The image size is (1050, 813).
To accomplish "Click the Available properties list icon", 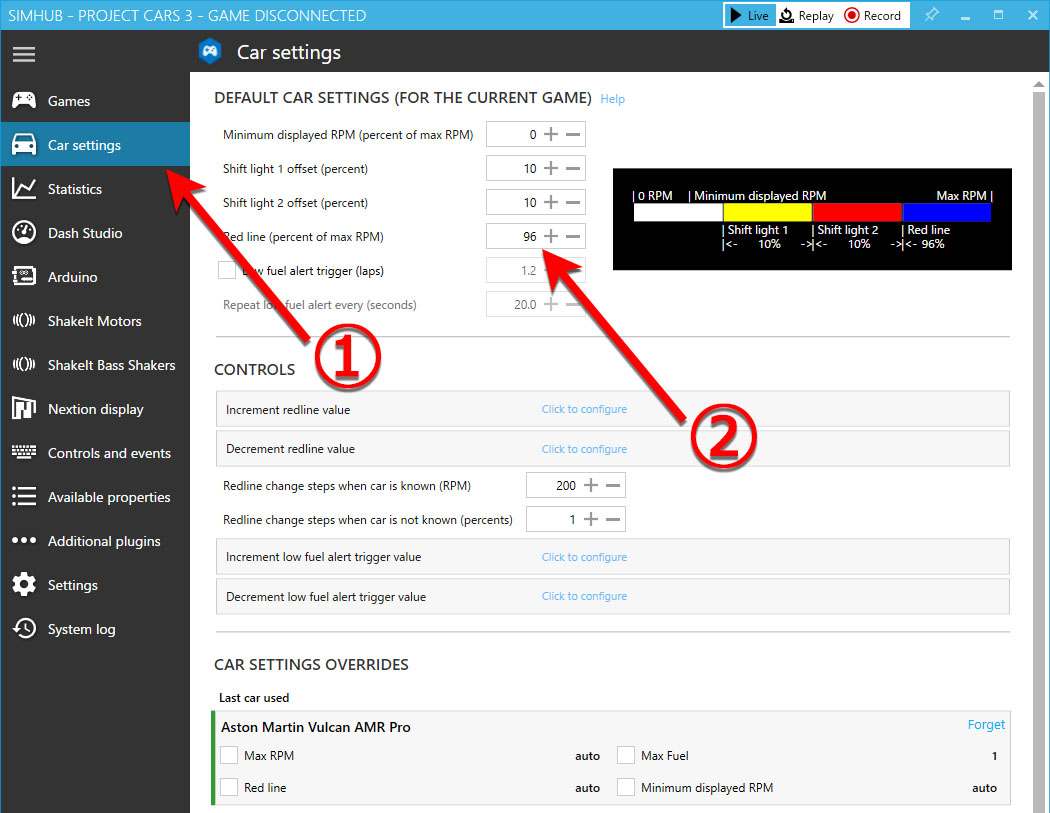I will click(x=24, y=496).
